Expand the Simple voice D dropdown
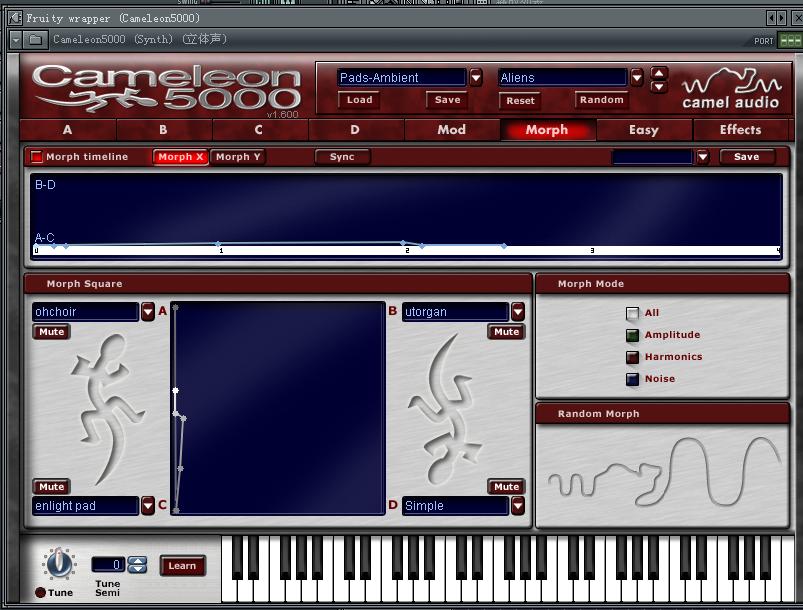Screen dimensions: 803x610 518,506
